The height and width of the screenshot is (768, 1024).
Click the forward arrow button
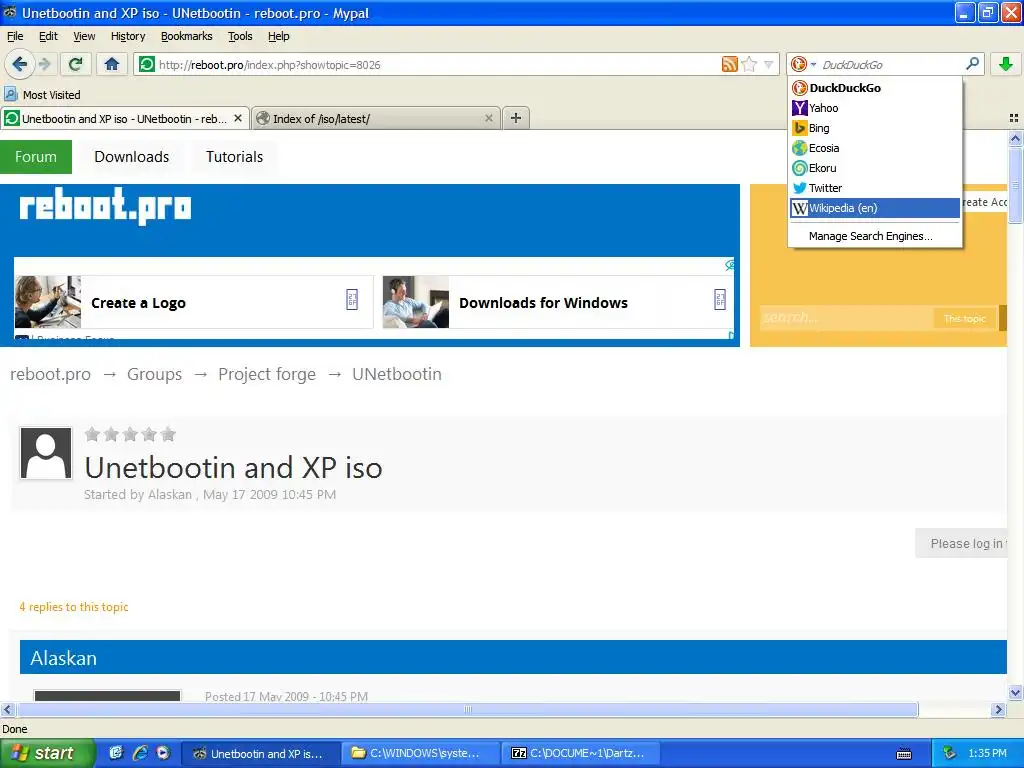click(45, 64)
